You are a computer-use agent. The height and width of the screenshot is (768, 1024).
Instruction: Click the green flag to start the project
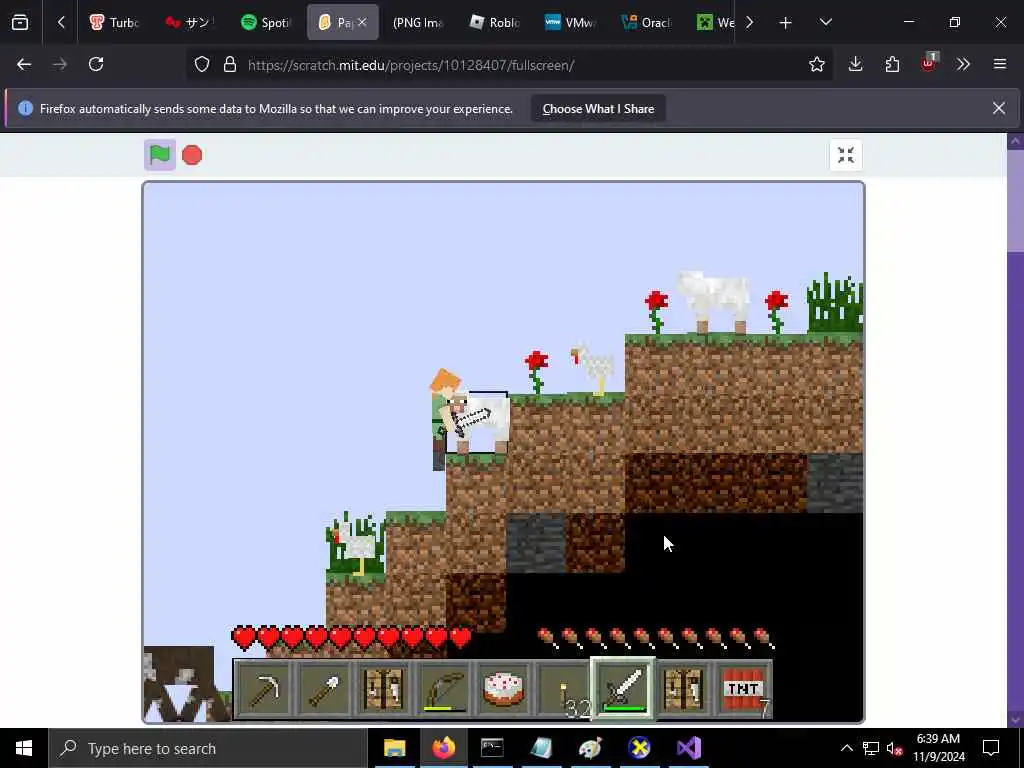point(160,155)
